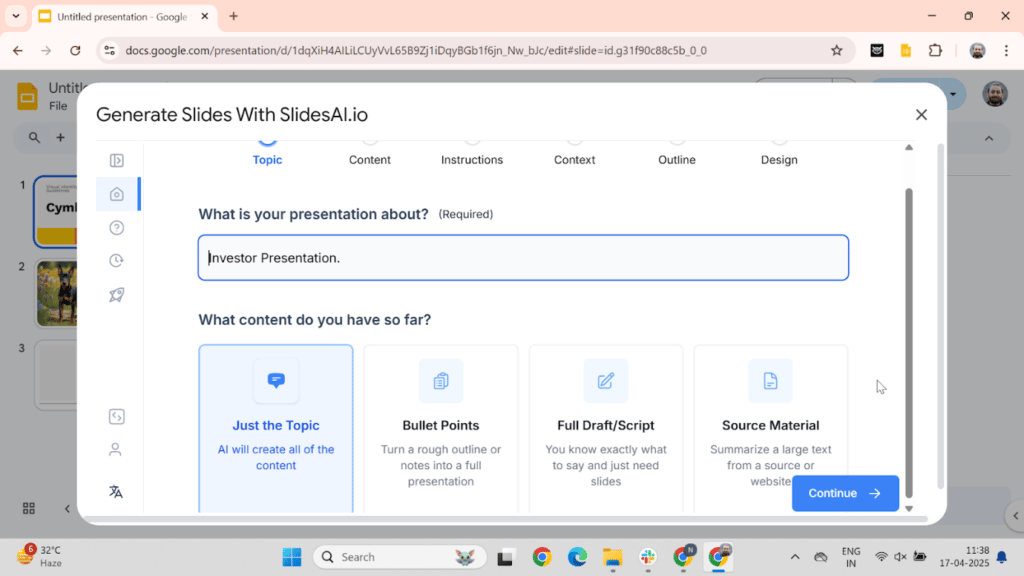Click the collapse panel icon atop the sidebar
This screenshot has width=1024, height=576.
coord(116,160)
